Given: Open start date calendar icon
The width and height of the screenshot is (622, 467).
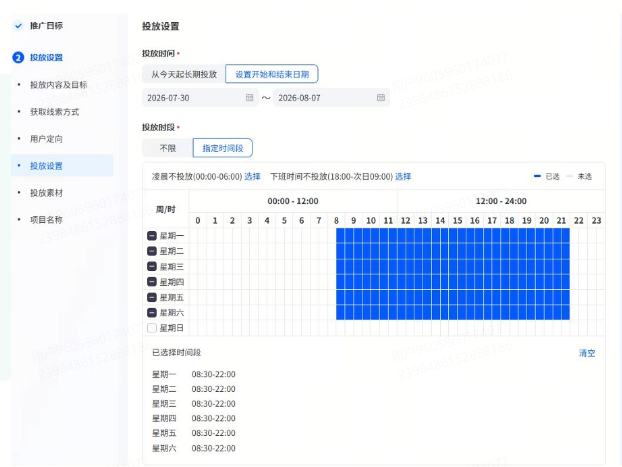Looking at the screenshot, I should click(250, 97).
